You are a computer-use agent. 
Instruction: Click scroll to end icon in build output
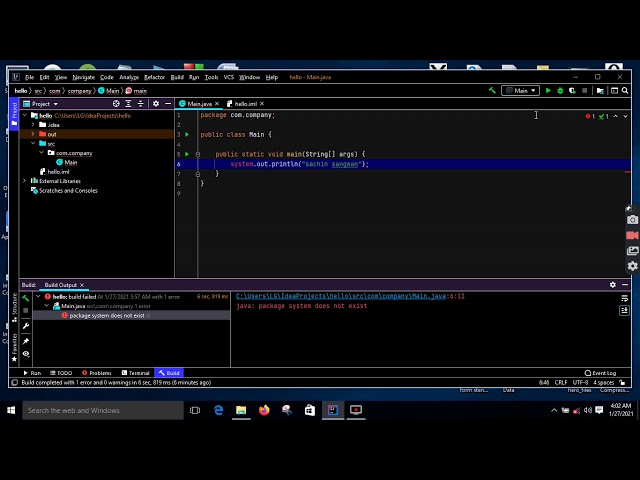tap(624, 311)
